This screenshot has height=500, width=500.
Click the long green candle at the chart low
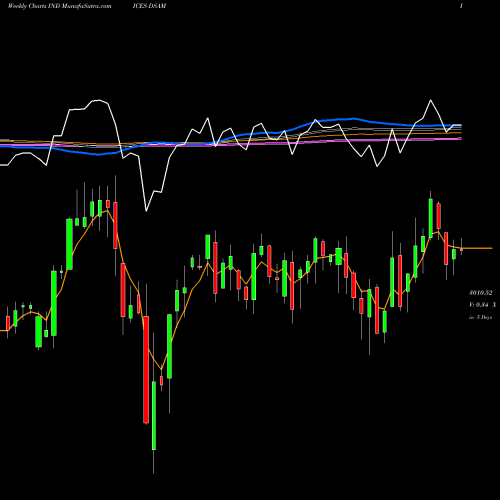[x=154, y=416]
